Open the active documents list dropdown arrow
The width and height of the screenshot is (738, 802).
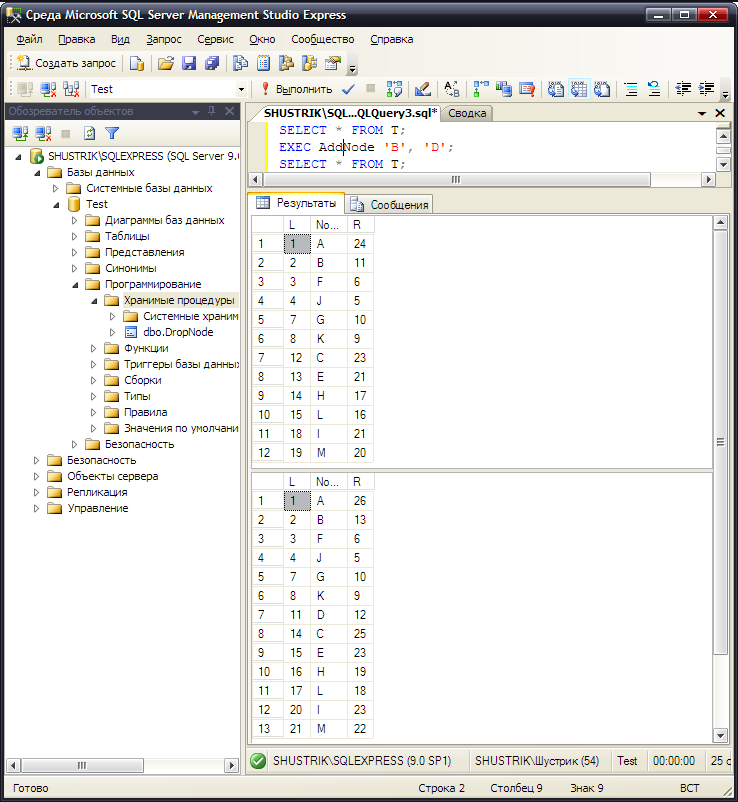(x=702, y=113)
